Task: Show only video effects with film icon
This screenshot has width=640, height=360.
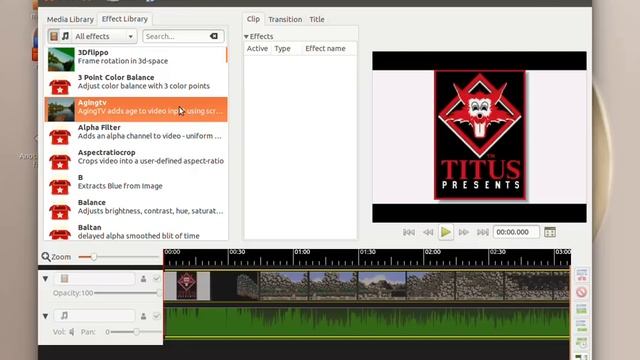Action: (53, 36)
